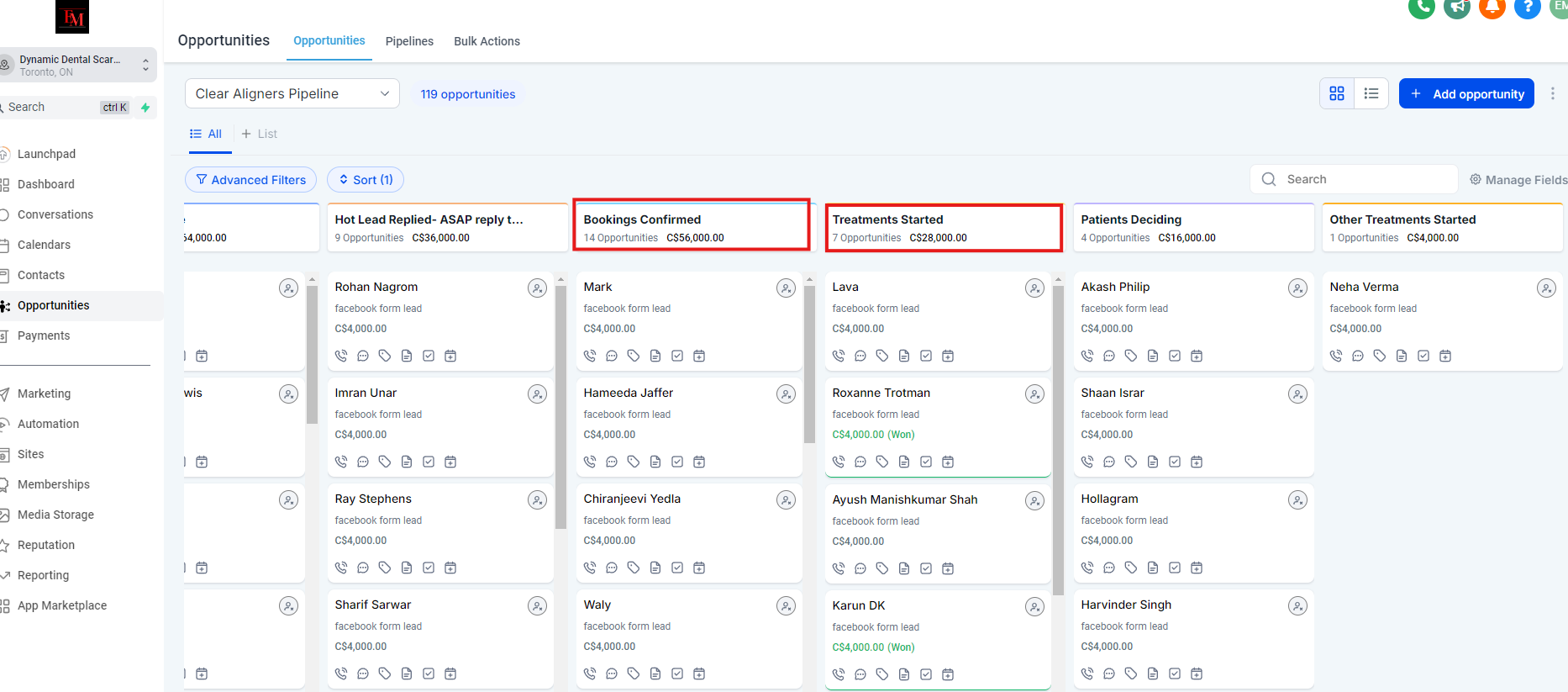Click calendar icon on Neha Verma card

pos(1445,356)
